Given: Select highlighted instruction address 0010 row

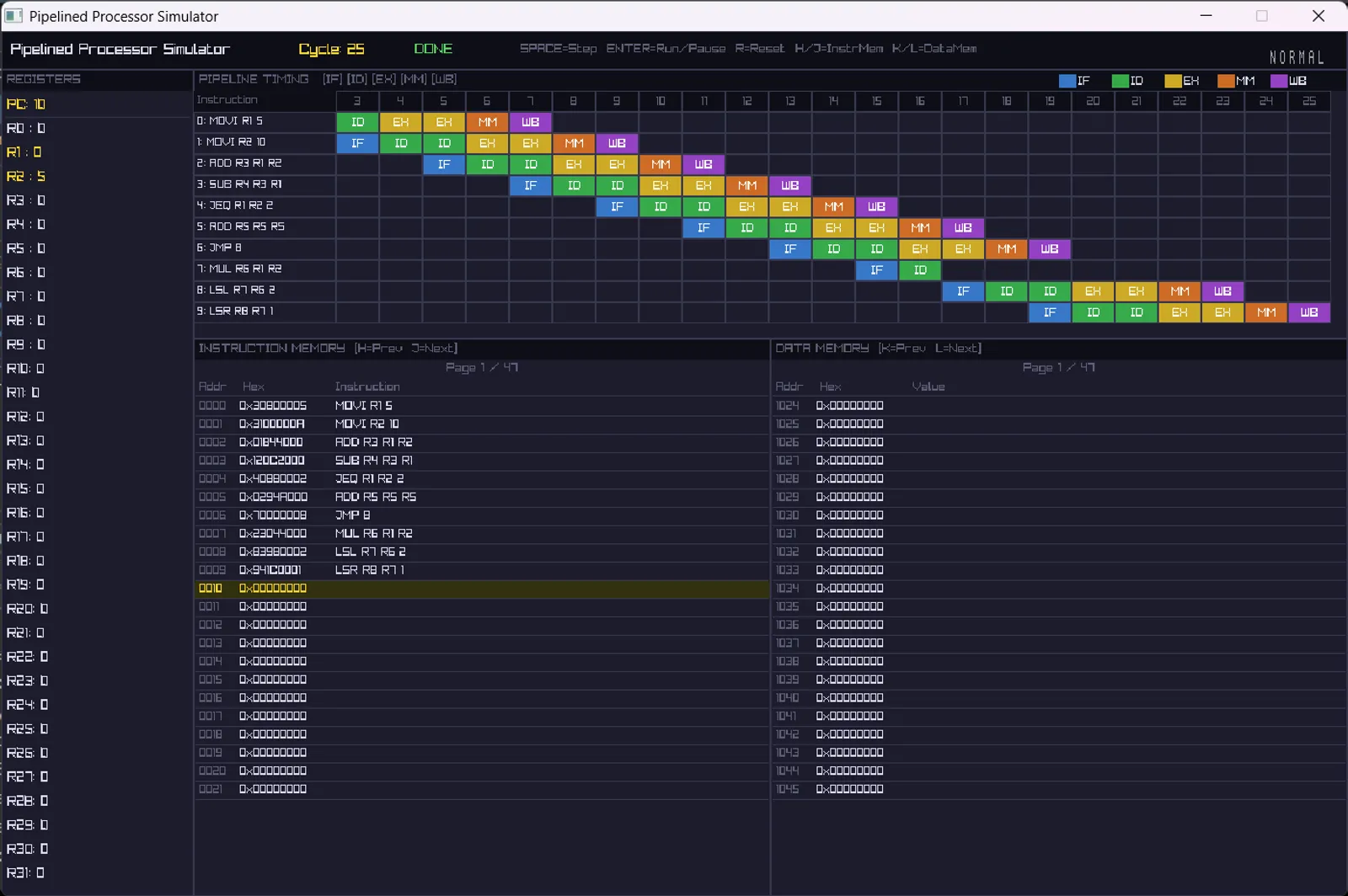Looking at the screenshot, I should [x=482, y=589].
